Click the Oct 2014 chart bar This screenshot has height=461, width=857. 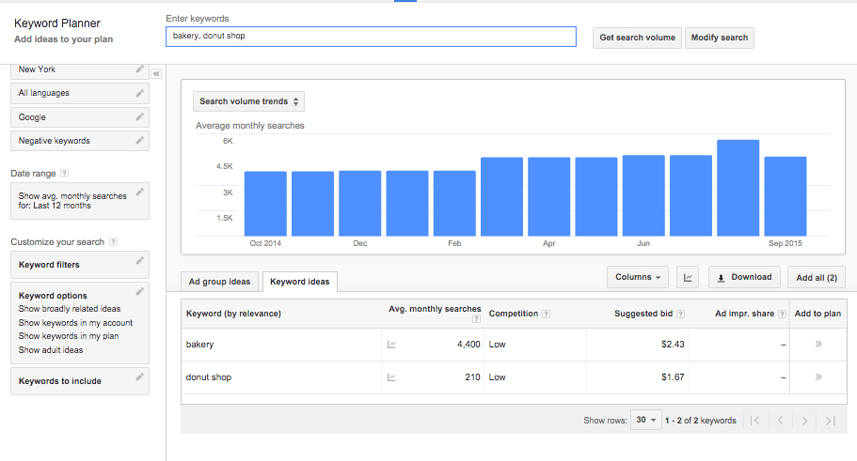click(265, 204)
